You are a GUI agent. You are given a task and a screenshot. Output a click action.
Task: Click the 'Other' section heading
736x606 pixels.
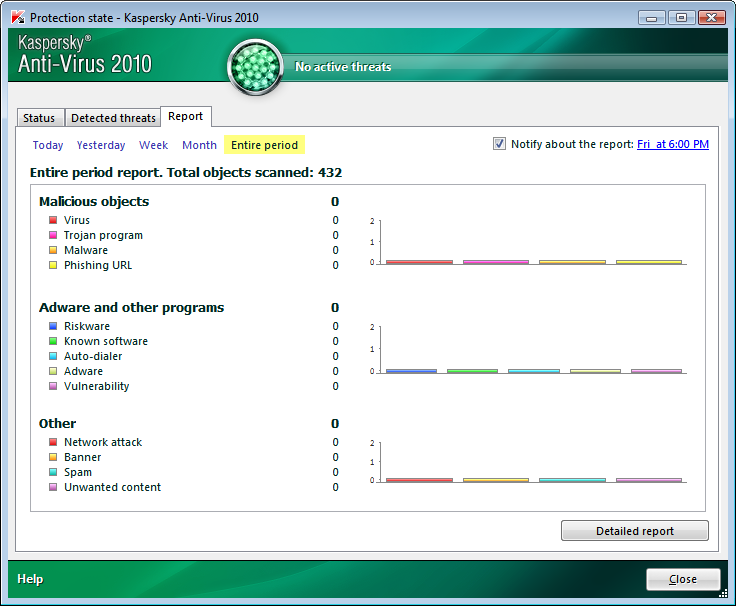pos(57,423)
